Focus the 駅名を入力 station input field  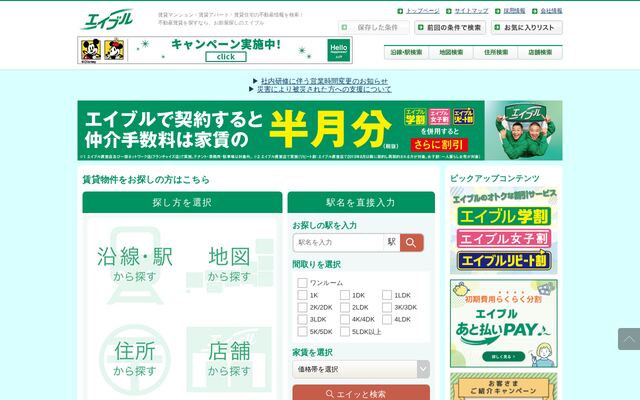click(338, 242)
